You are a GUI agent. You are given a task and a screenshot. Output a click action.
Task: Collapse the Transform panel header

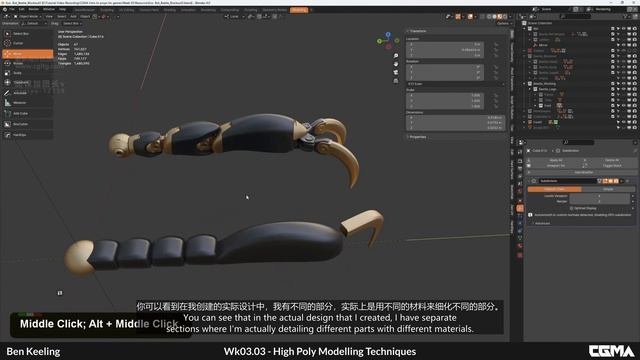[x=416, y=31]
